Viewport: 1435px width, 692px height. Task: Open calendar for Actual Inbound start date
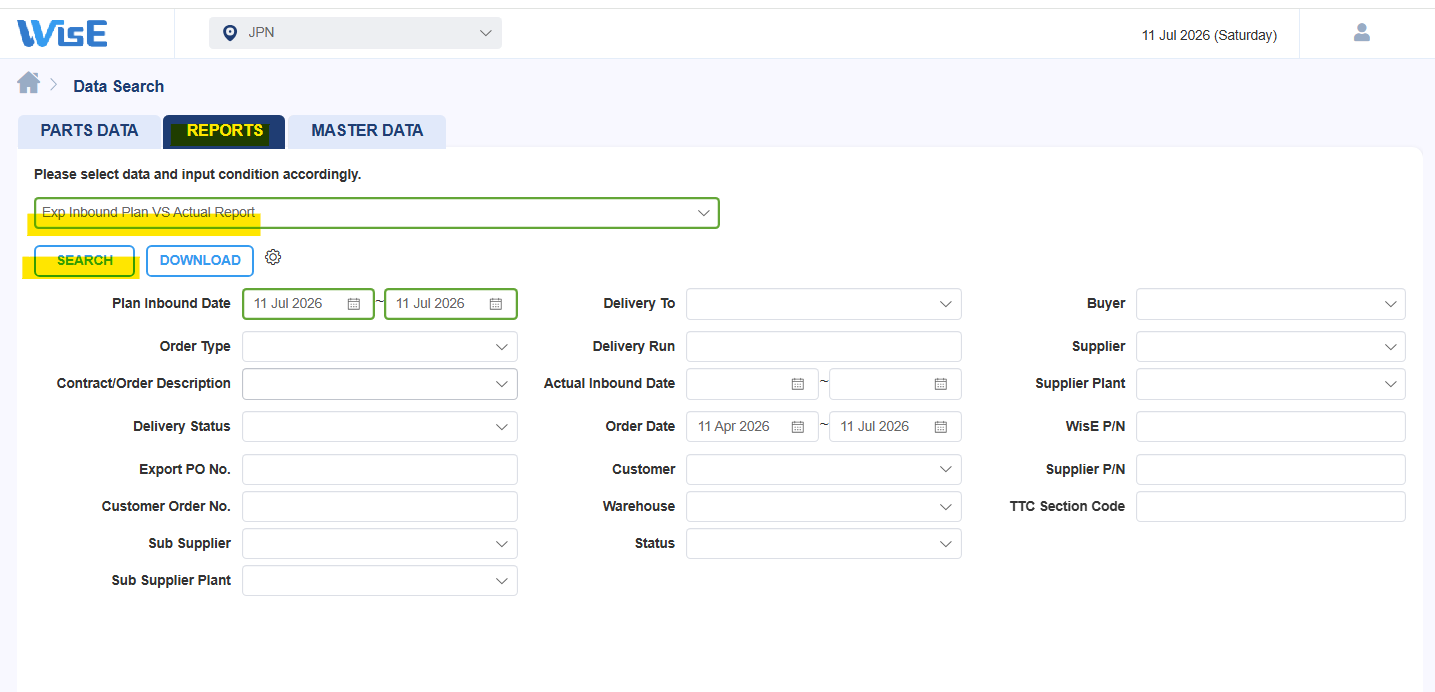point(798,384)
